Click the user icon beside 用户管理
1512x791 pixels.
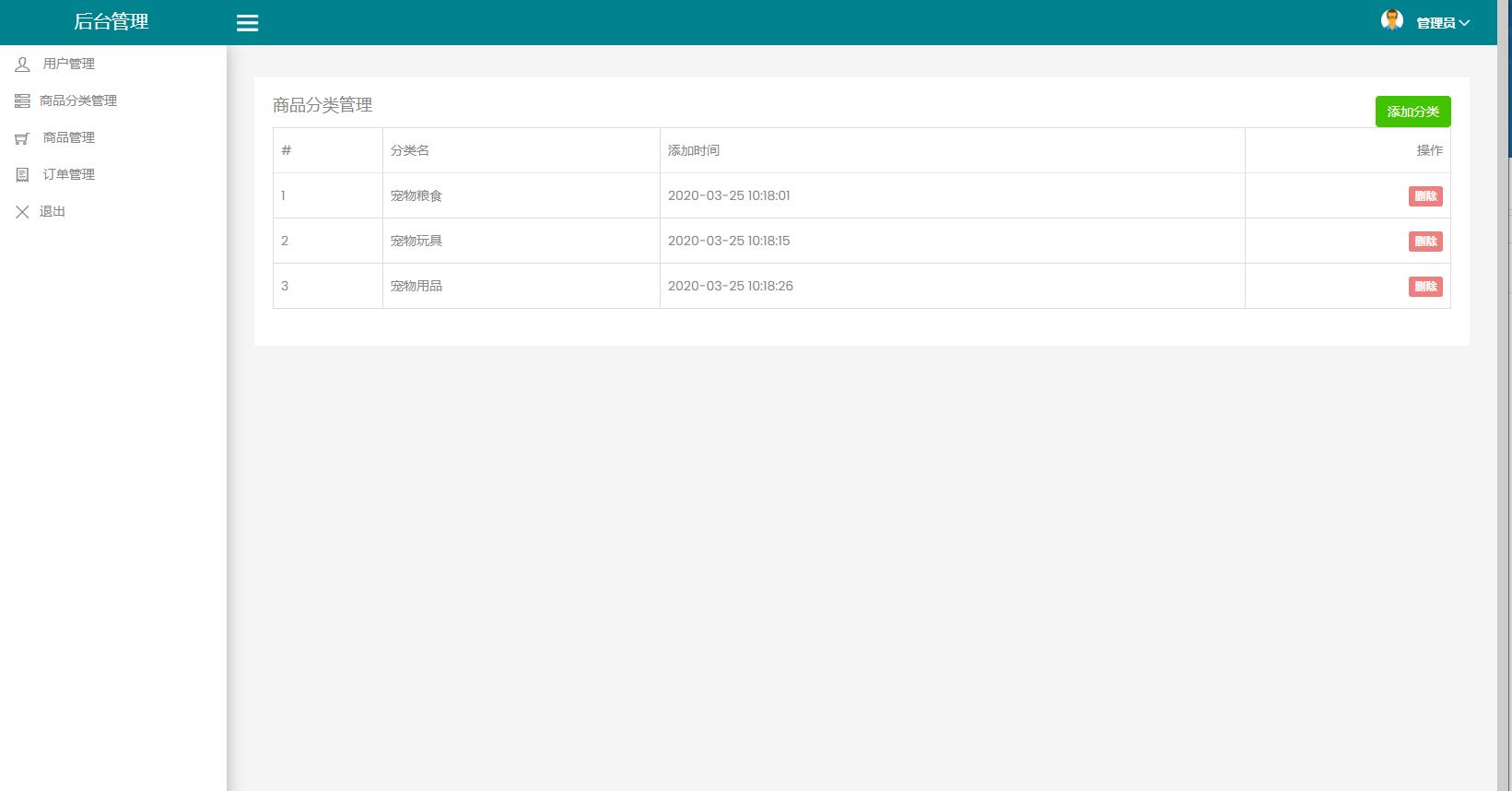(22, 65)
